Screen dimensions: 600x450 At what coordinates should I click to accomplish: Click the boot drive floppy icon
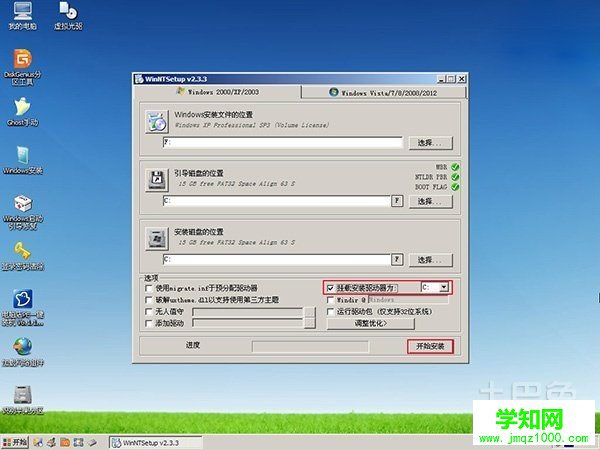[157, 180]
